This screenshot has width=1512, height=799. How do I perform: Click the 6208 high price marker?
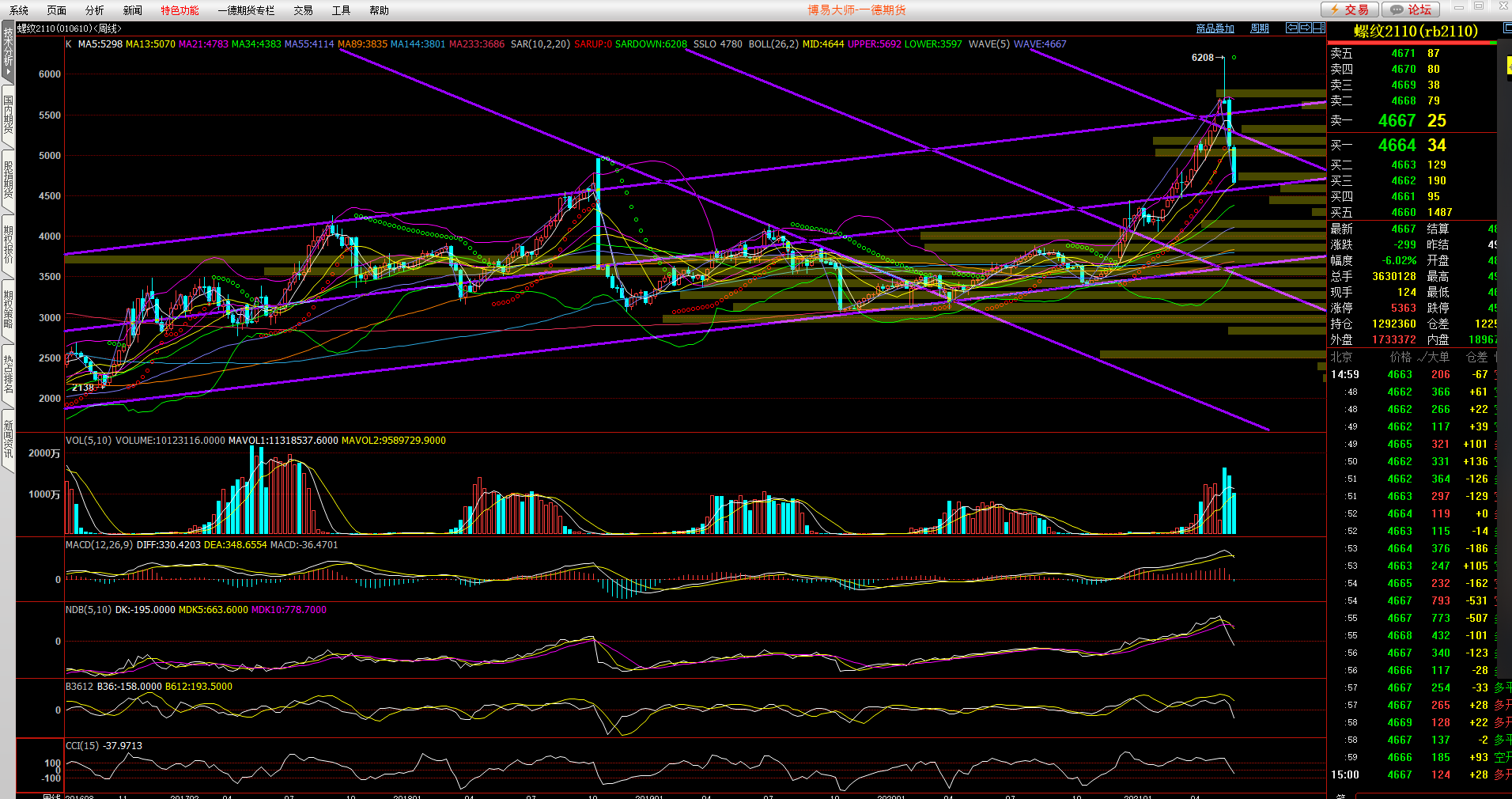pos(1202,58)
